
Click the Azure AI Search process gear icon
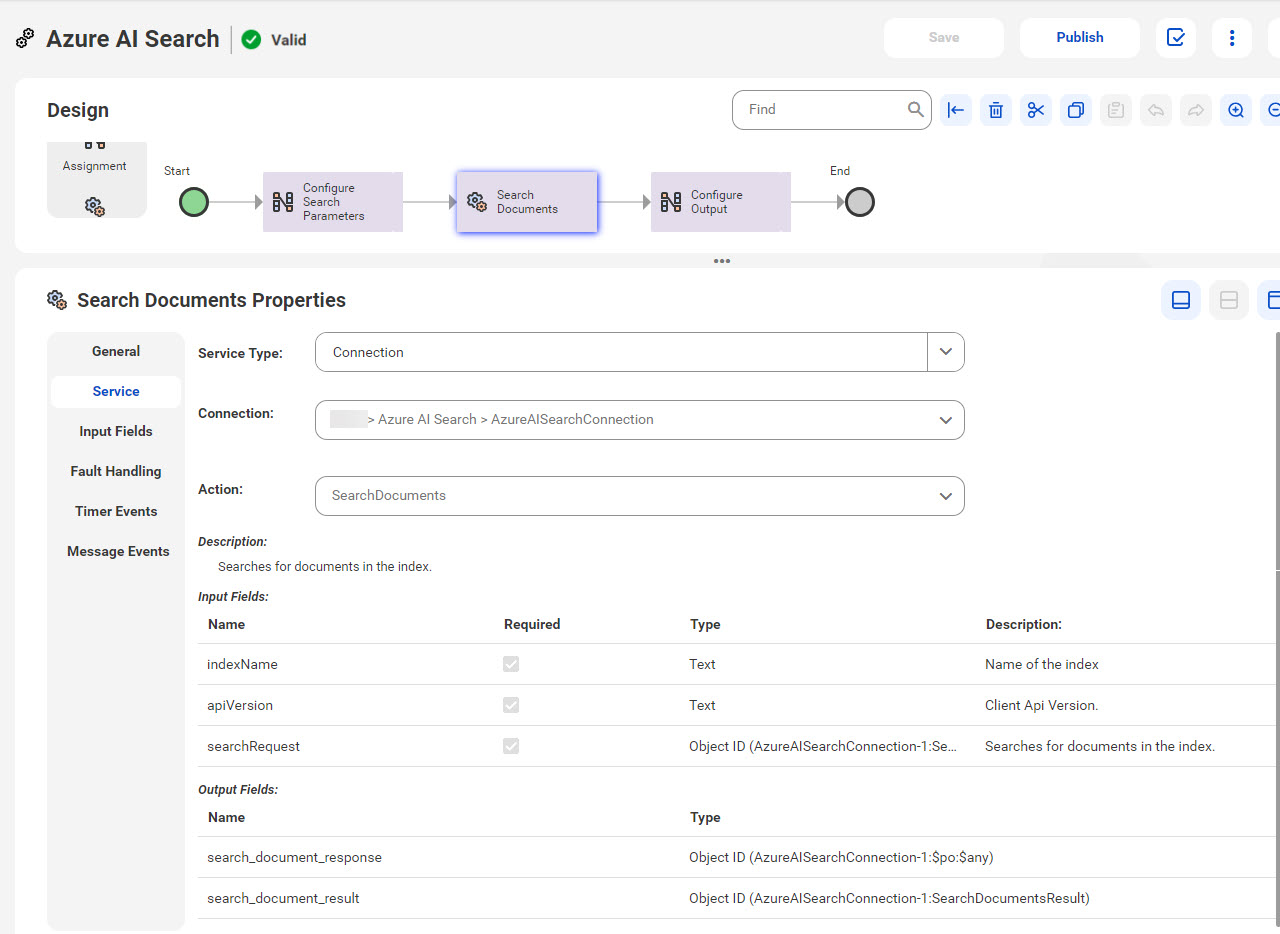tap(25, 39)
